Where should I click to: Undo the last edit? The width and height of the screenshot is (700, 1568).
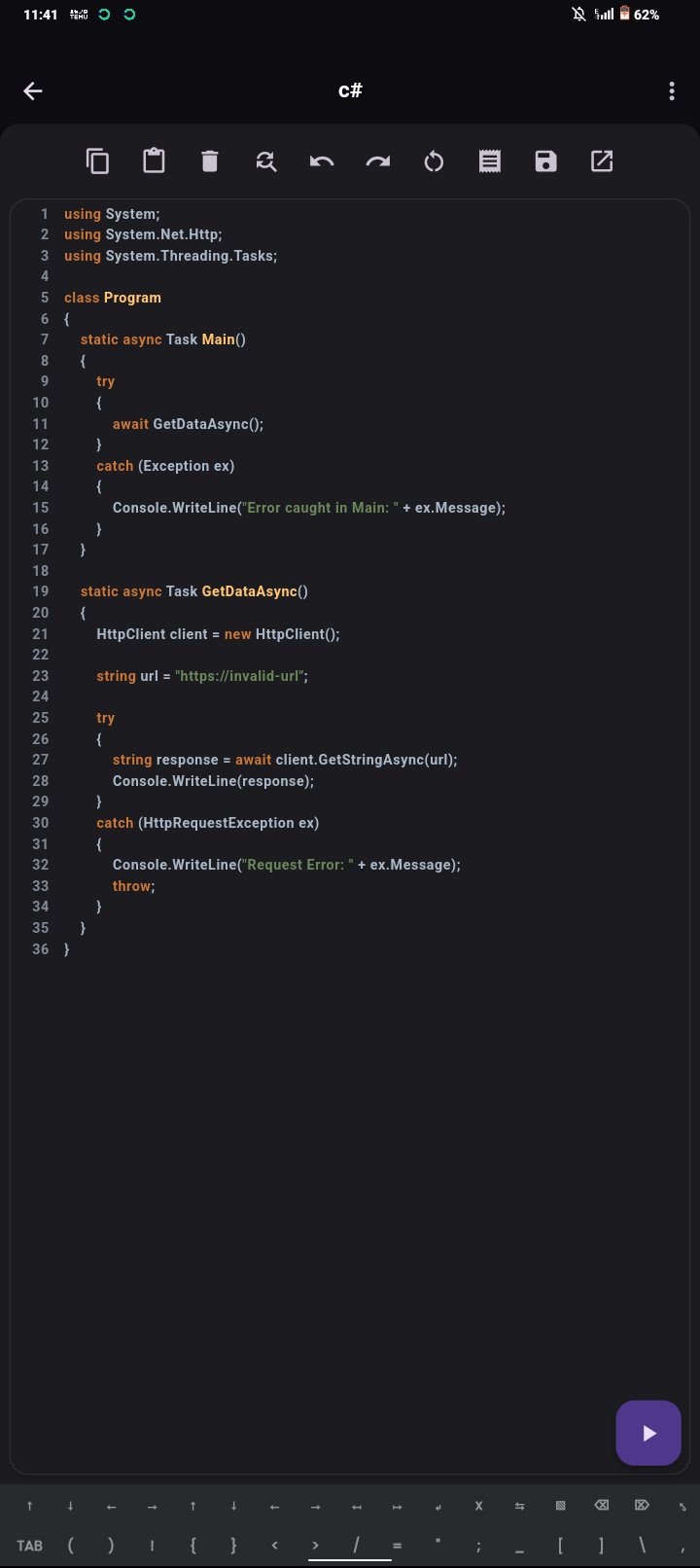tap(322, 161)
